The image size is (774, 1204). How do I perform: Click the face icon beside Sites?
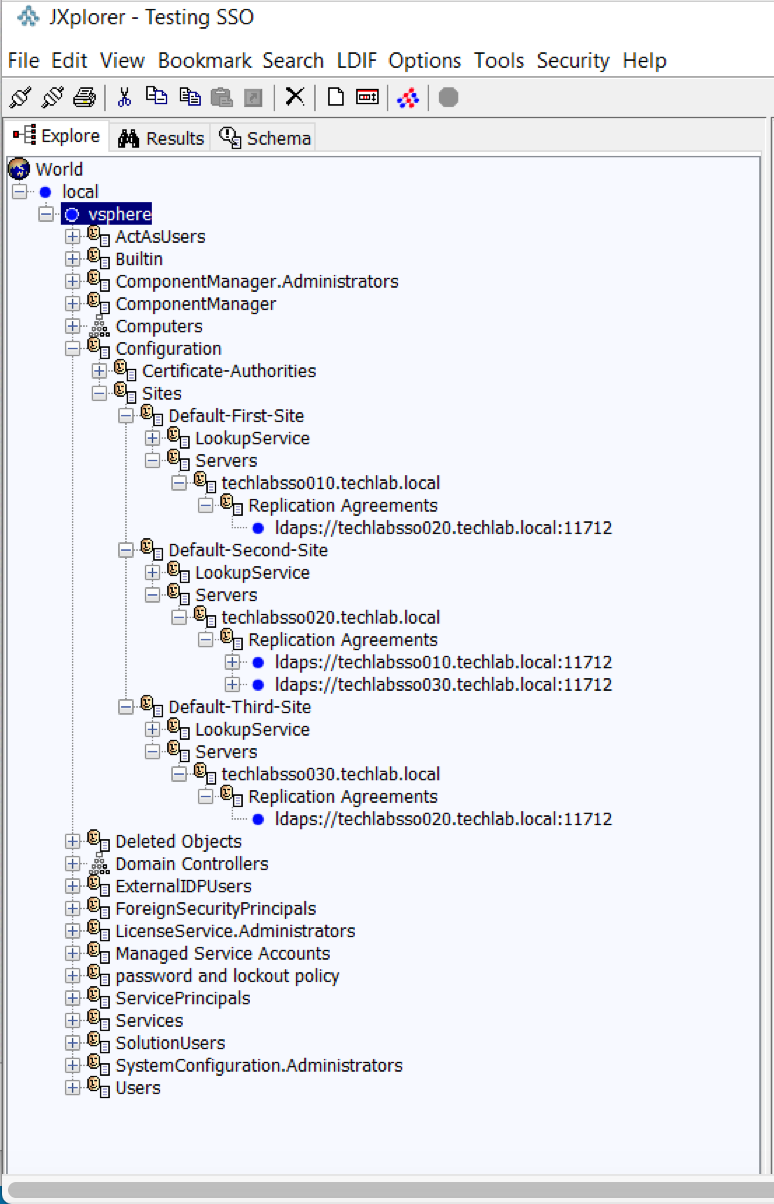coord(125,393)
